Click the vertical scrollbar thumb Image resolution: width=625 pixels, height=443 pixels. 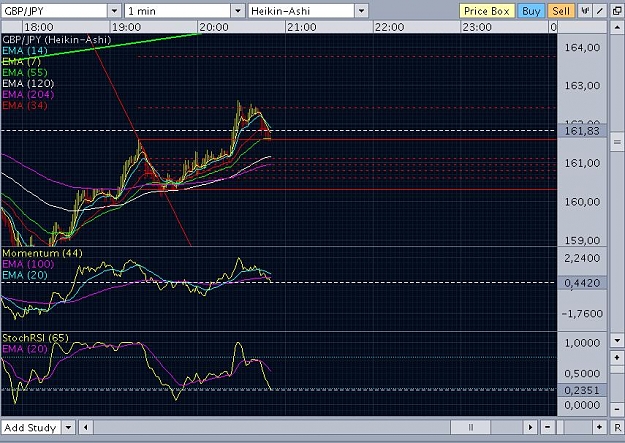(x=617, y=142)
